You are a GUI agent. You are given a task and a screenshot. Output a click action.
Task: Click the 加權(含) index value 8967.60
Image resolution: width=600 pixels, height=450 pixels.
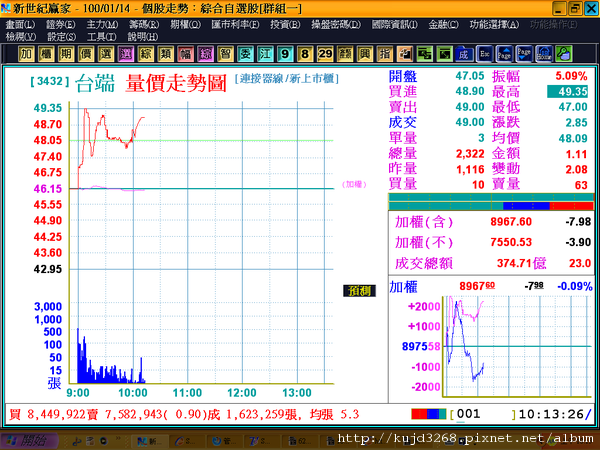(511, 222)
